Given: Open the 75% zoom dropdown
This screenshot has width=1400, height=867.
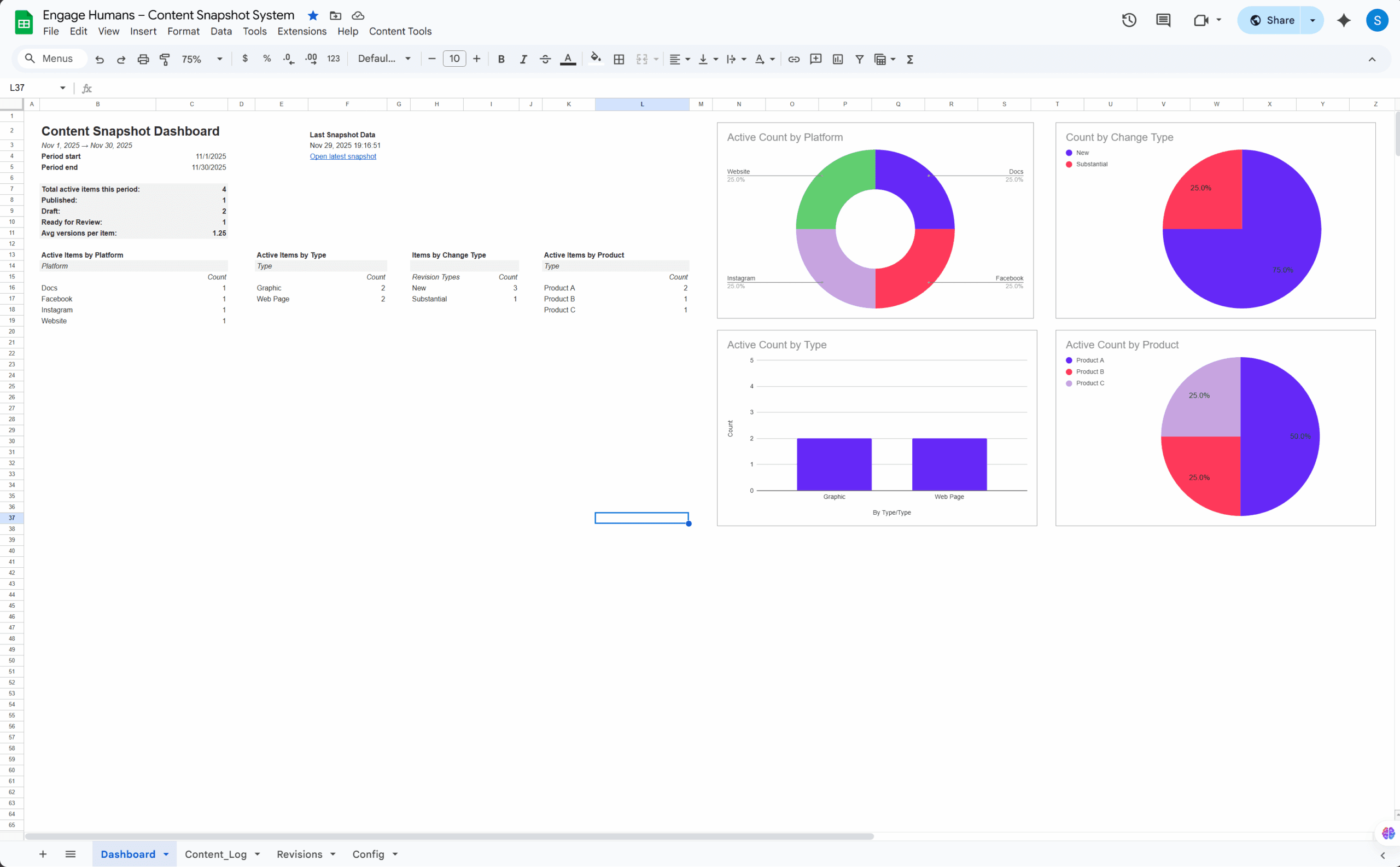Looking at the screenshot, I should (201, 59).
